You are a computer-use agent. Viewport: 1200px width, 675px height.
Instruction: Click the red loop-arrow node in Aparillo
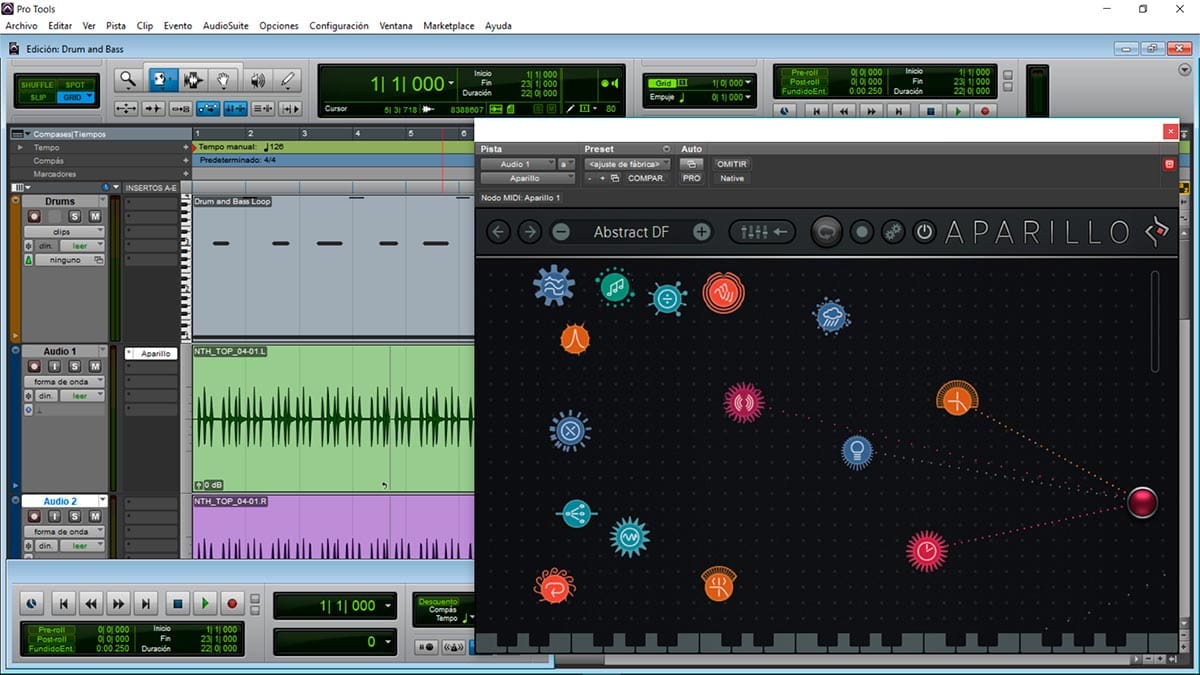[x=554, y=587]
